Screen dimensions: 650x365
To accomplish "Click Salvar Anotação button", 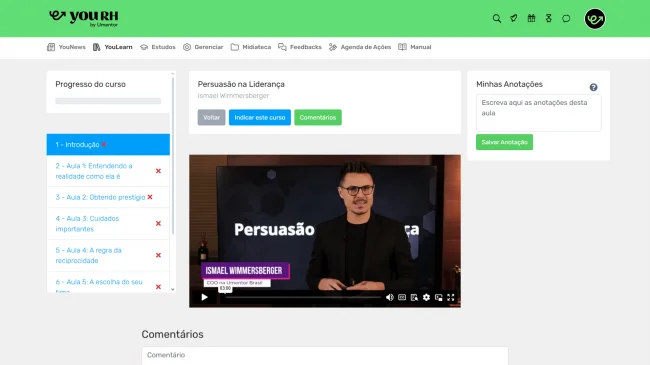I will point(504,142).
